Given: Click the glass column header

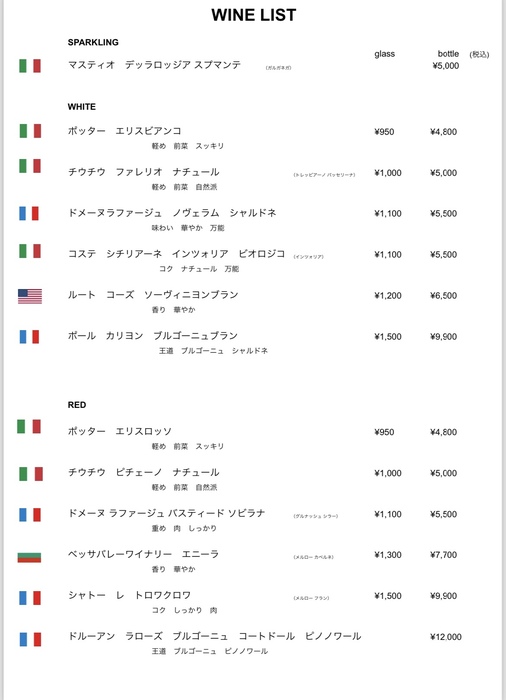Looking at the screenshot, I should point(385,54).
